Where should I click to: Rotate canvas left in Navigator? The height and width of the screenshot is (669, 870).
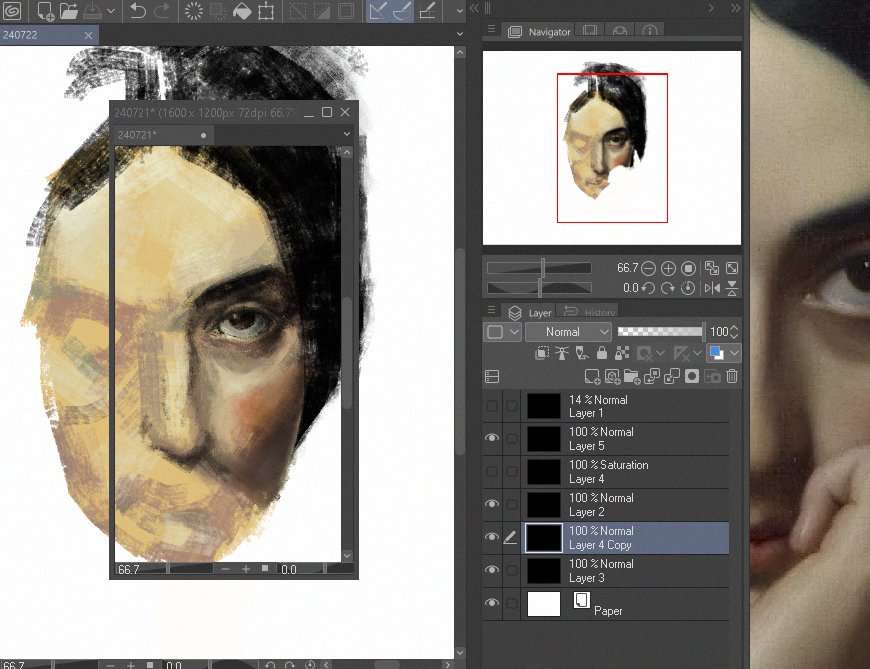click(x=648, y=288)
